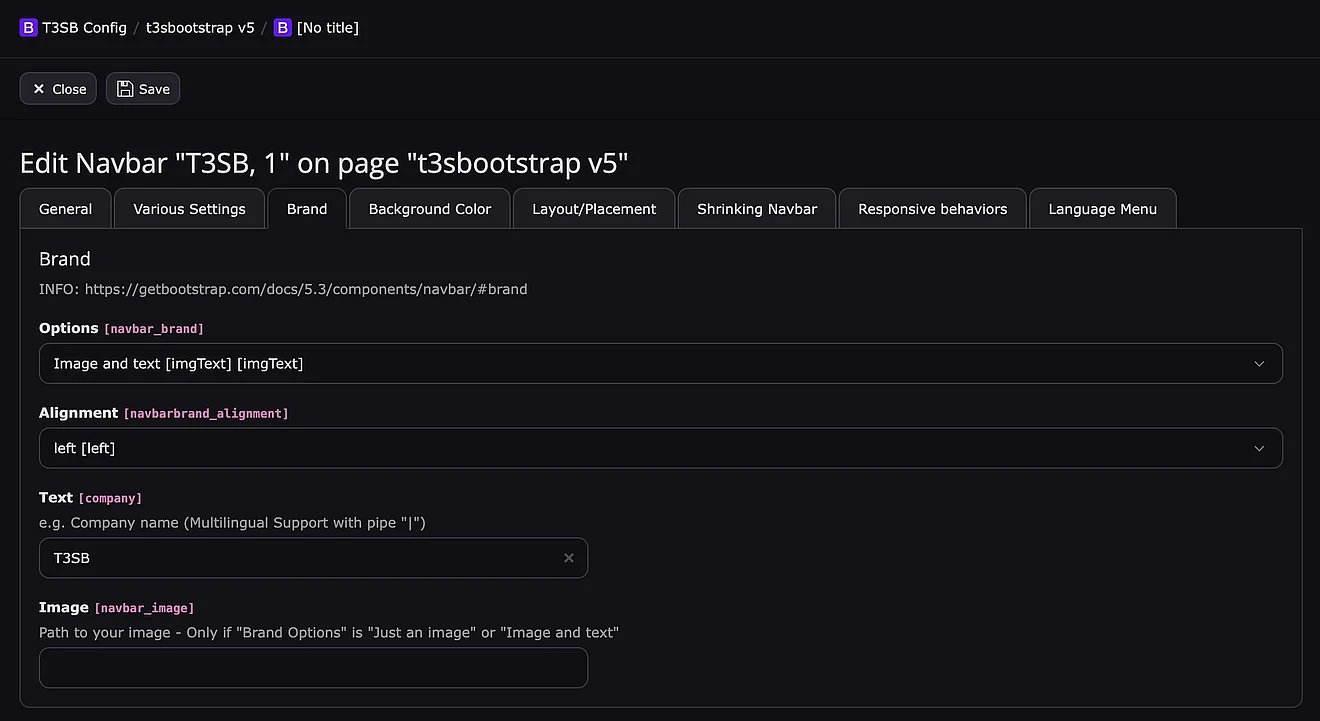The width and height of the screenshot is (1320, 721).
Task: Click the T3SB Config breadcrumb text
Action: [x=84, y=28]
